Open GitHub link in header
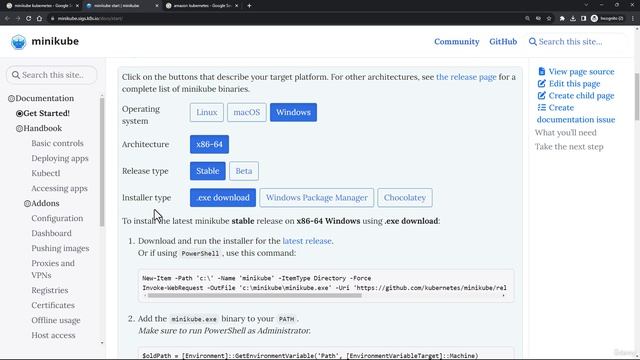The image size is (640, 360). pyautogui.click(x=503, y=42)
